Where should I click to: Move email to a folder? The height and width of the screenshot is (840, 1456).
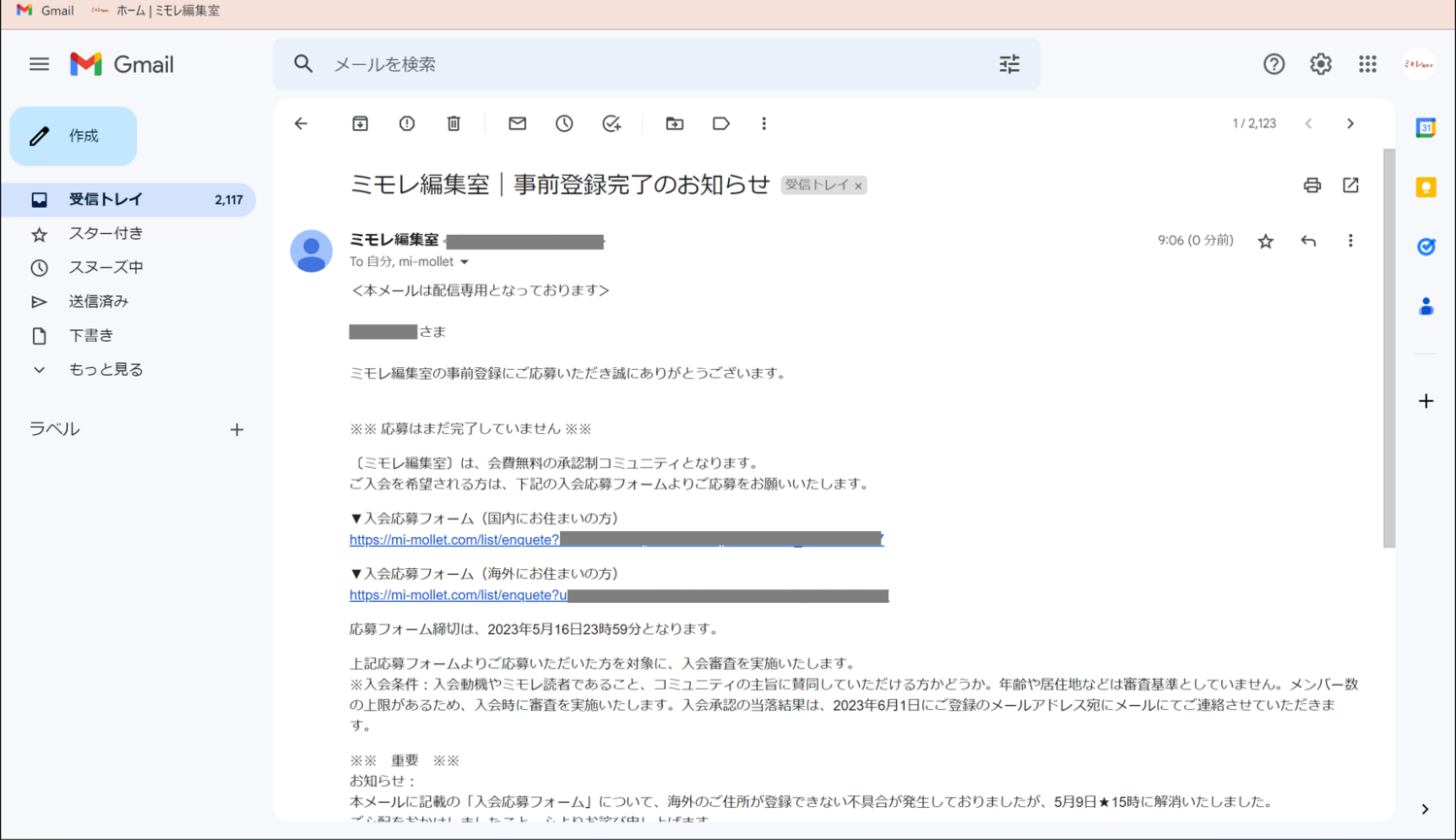[675, 123]
